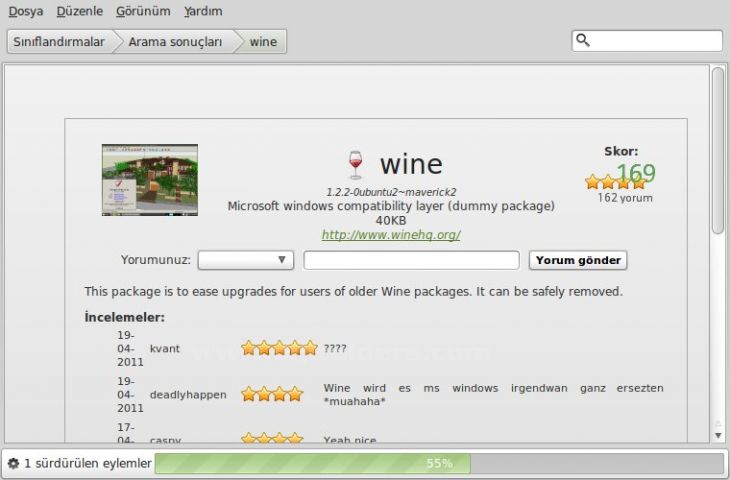The height and width of the screenshot is (480, 730).
Task: Click the wine glass application icon
Action: (354, 165)
